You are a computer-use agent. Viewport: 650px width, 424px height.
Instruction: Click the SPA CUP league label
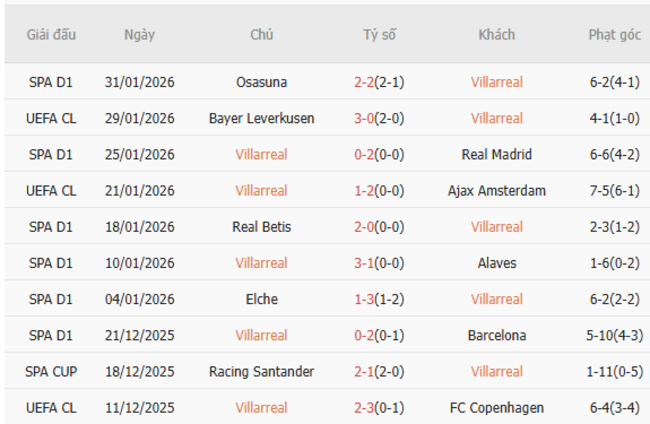click(52, 371)
